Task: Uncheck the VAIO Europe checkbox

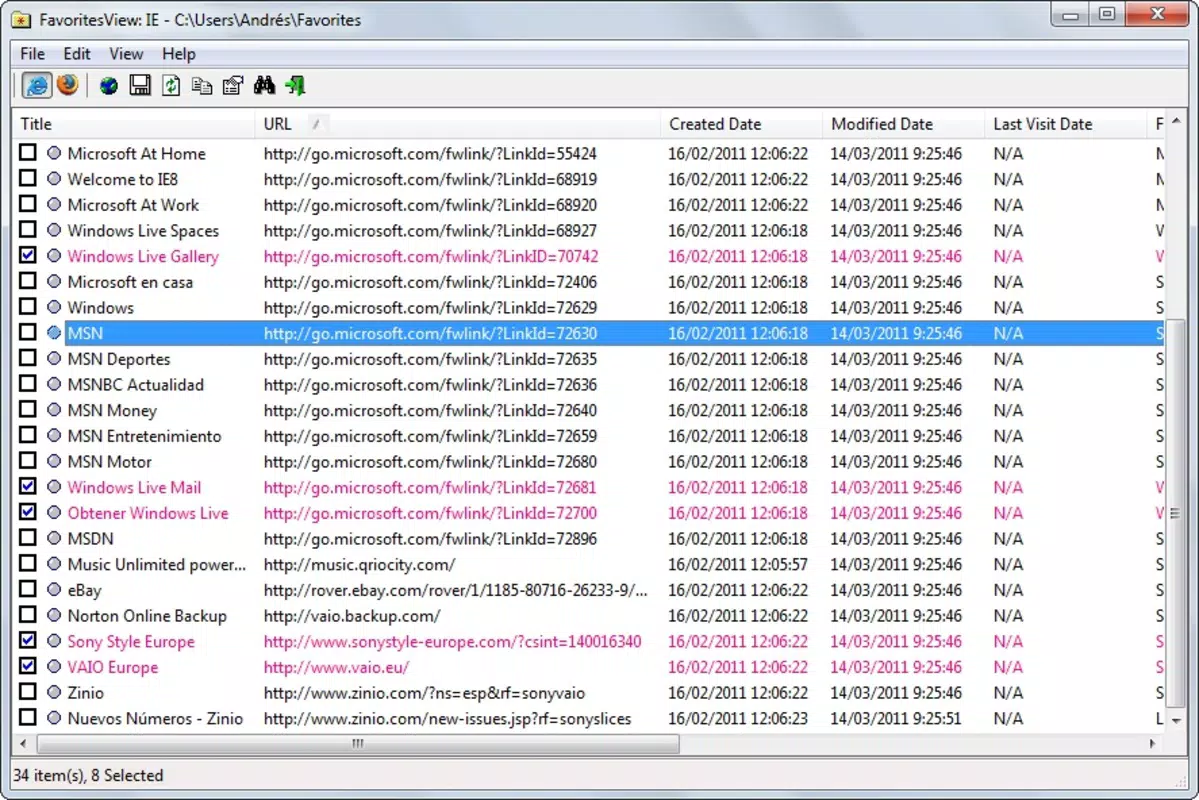Action: click(28, 665)
